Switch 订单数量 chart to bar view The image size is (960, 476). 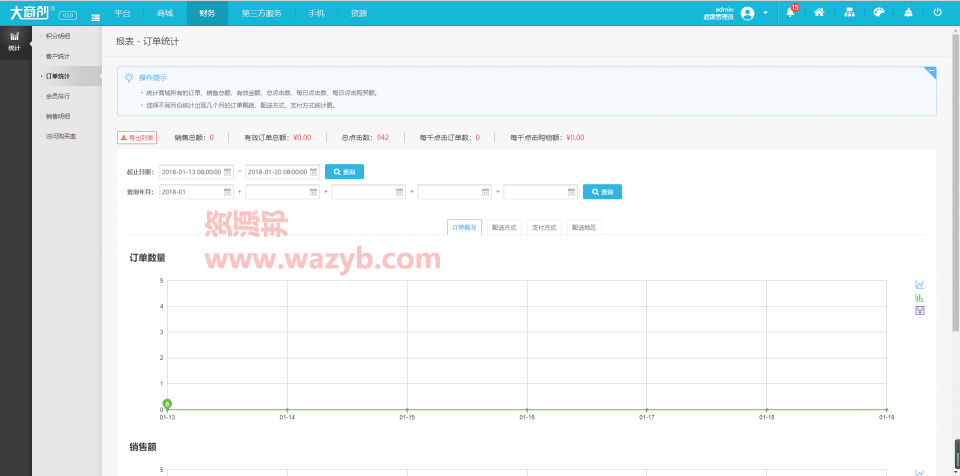click(919, 298)
